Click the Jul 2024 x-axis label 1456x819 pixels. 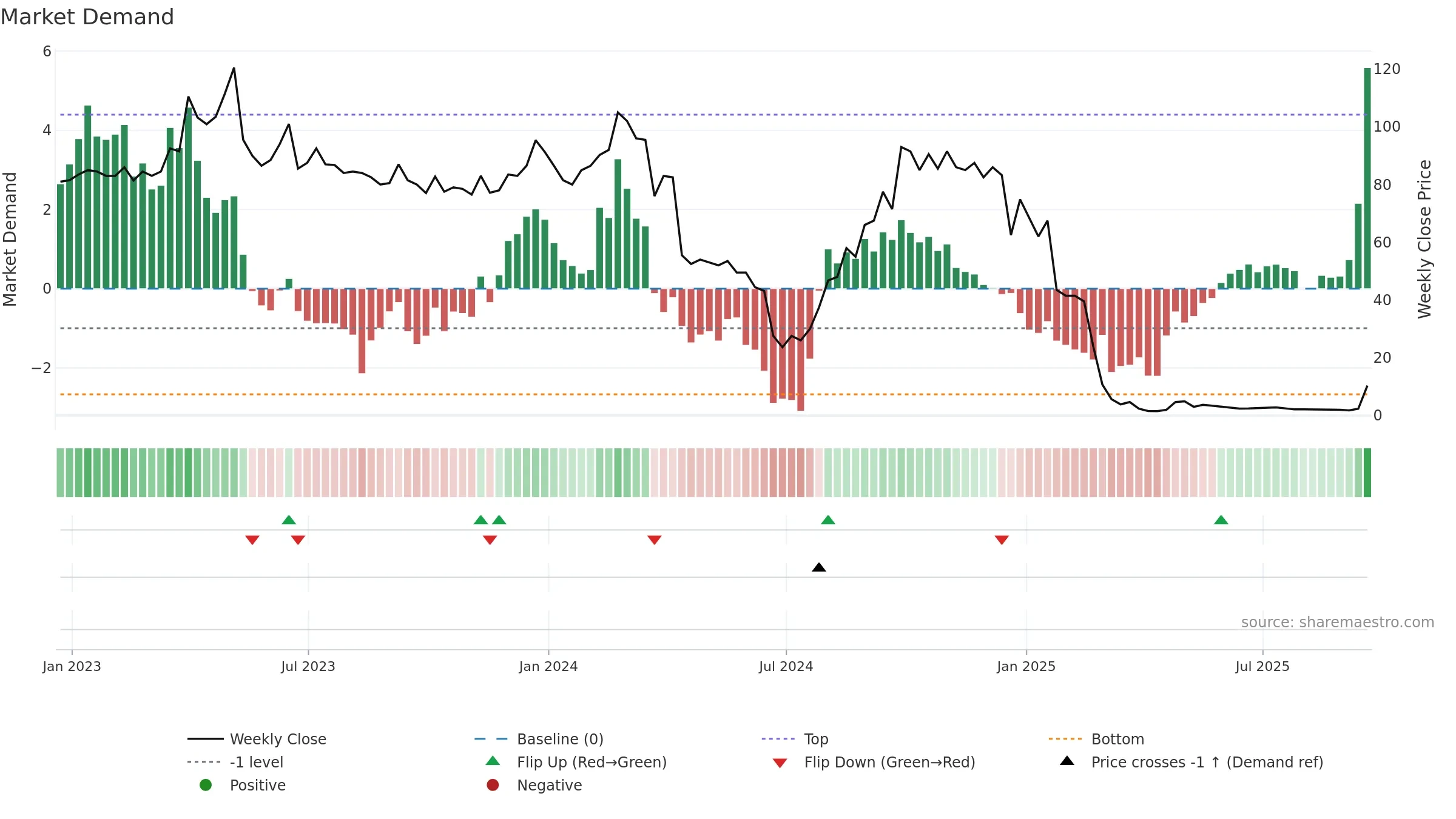[786, 666]
